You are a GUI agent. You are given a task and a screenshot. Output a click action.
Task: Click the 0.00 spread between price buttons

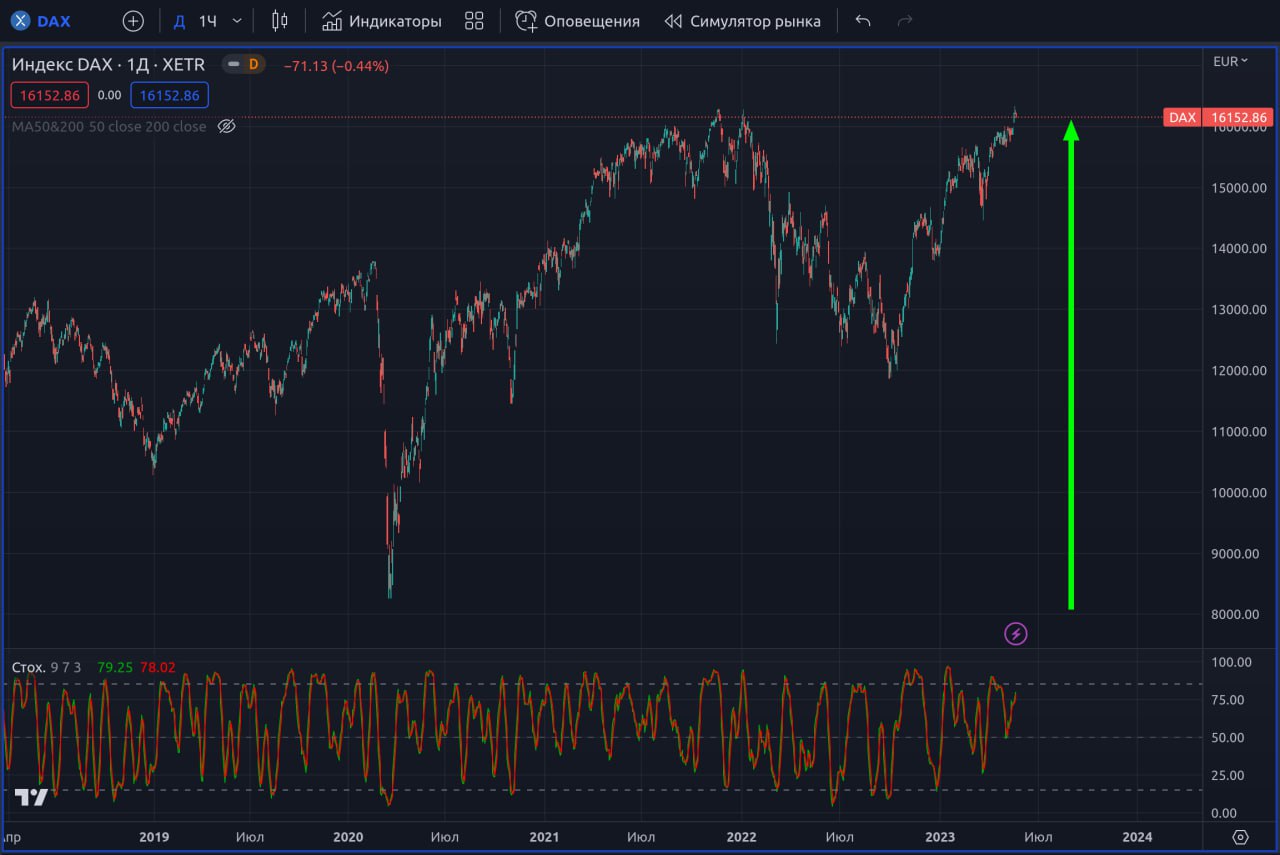tap(109, 95)
